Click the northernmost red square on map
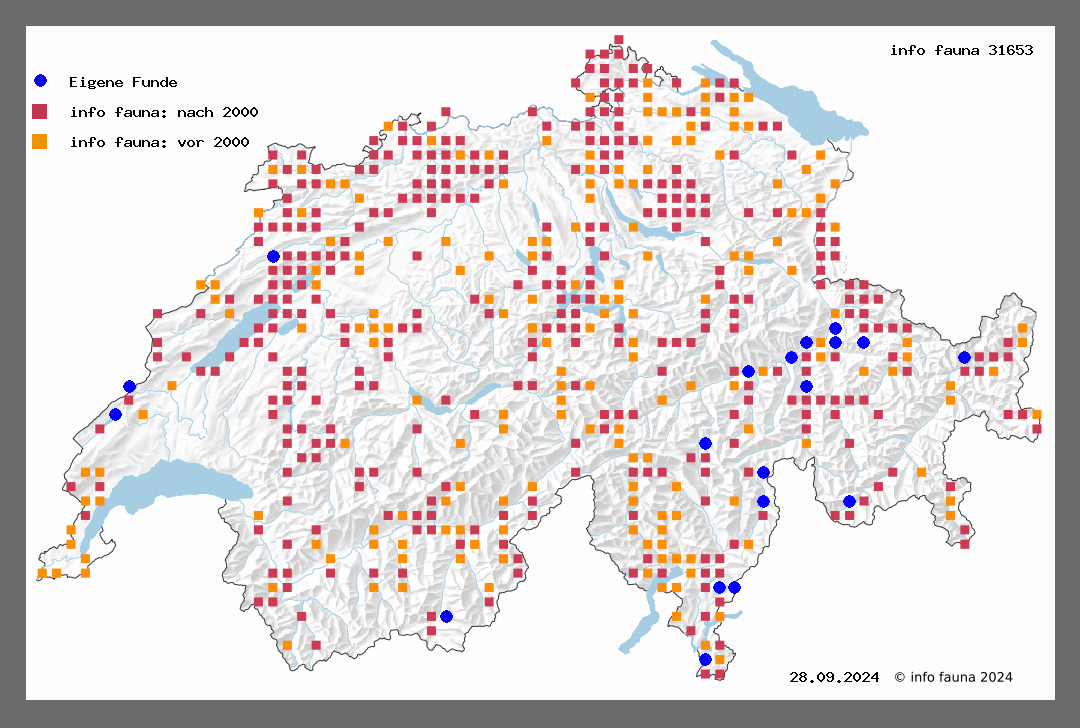Image resolution: width=1080 pixels, height=728 pixels. tap(620, 40)
